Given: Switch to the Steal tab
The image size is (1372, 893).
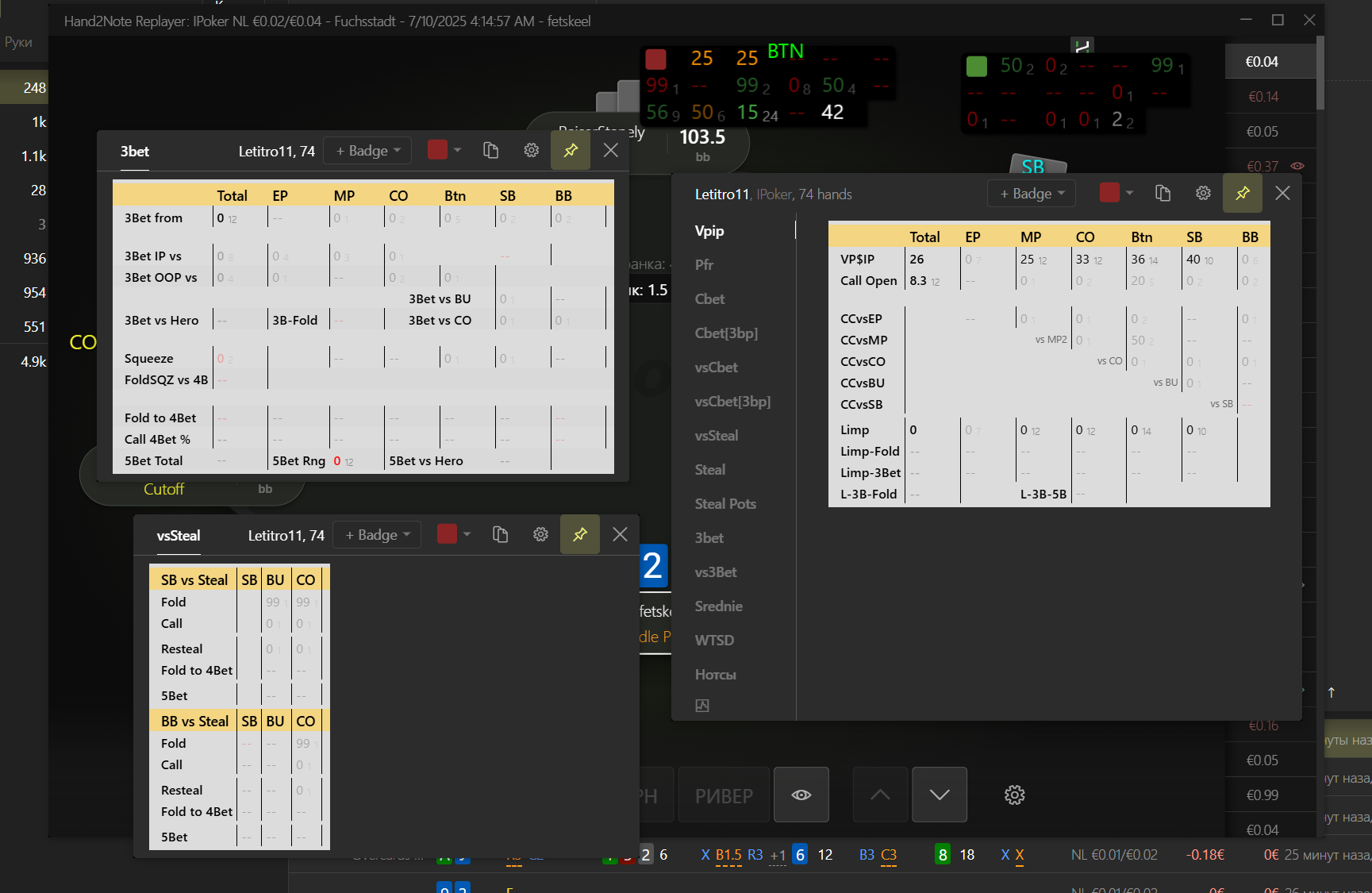Looking at the screenshot, I should click(710, 470).
